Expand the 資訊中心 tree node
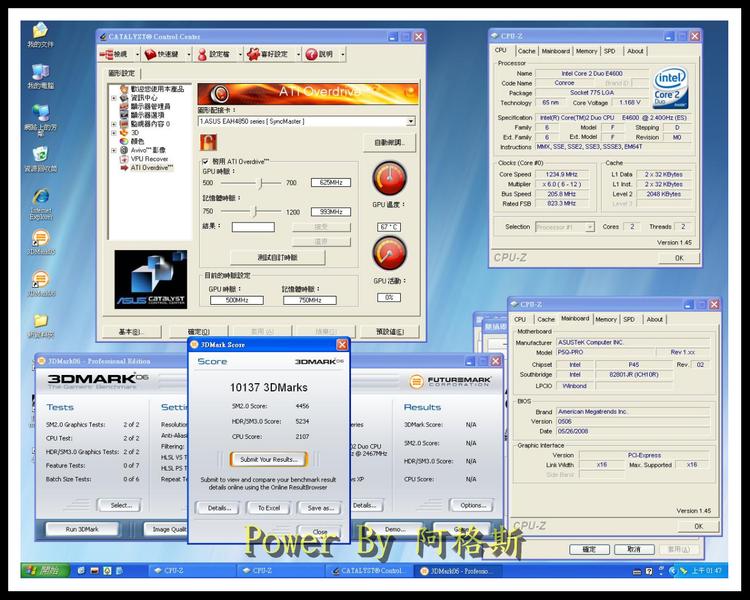Image resolution: width=750 pixels, height=600 pixels. click(x=114, y=98)
